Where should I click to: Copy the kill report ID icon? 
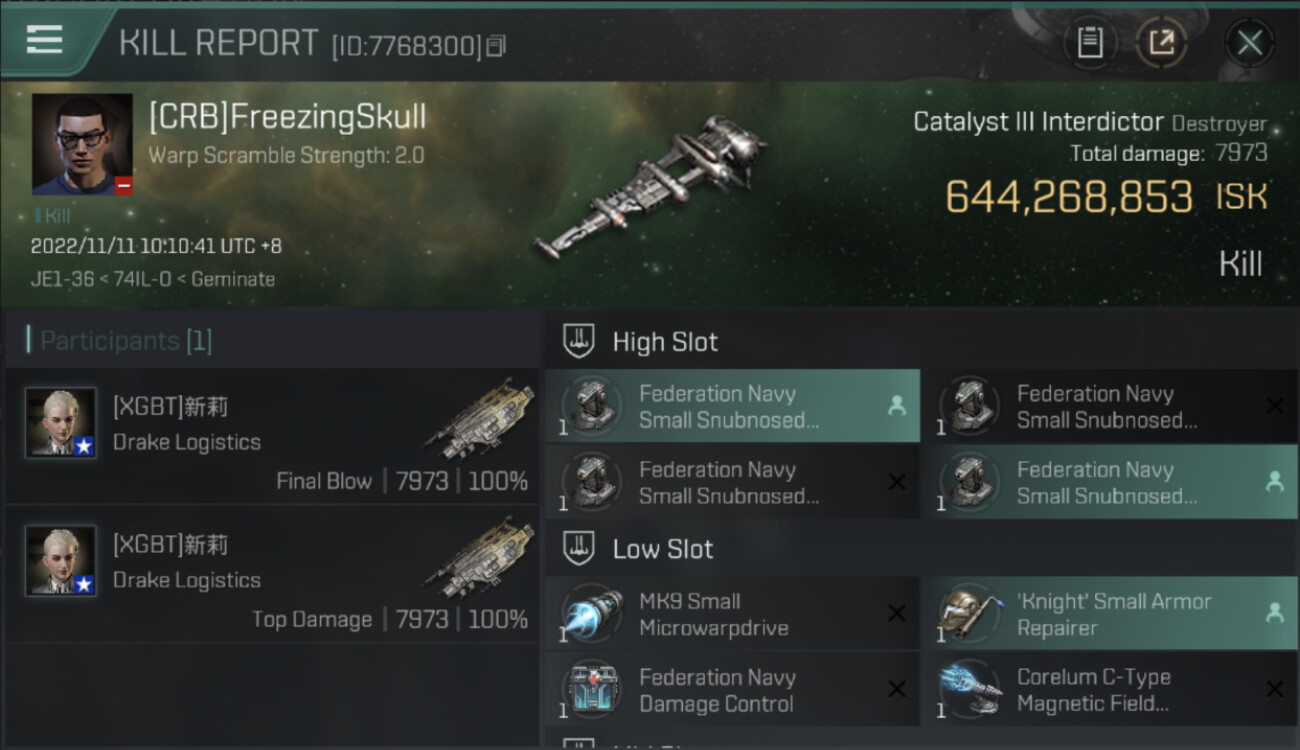tap(497, 46)
